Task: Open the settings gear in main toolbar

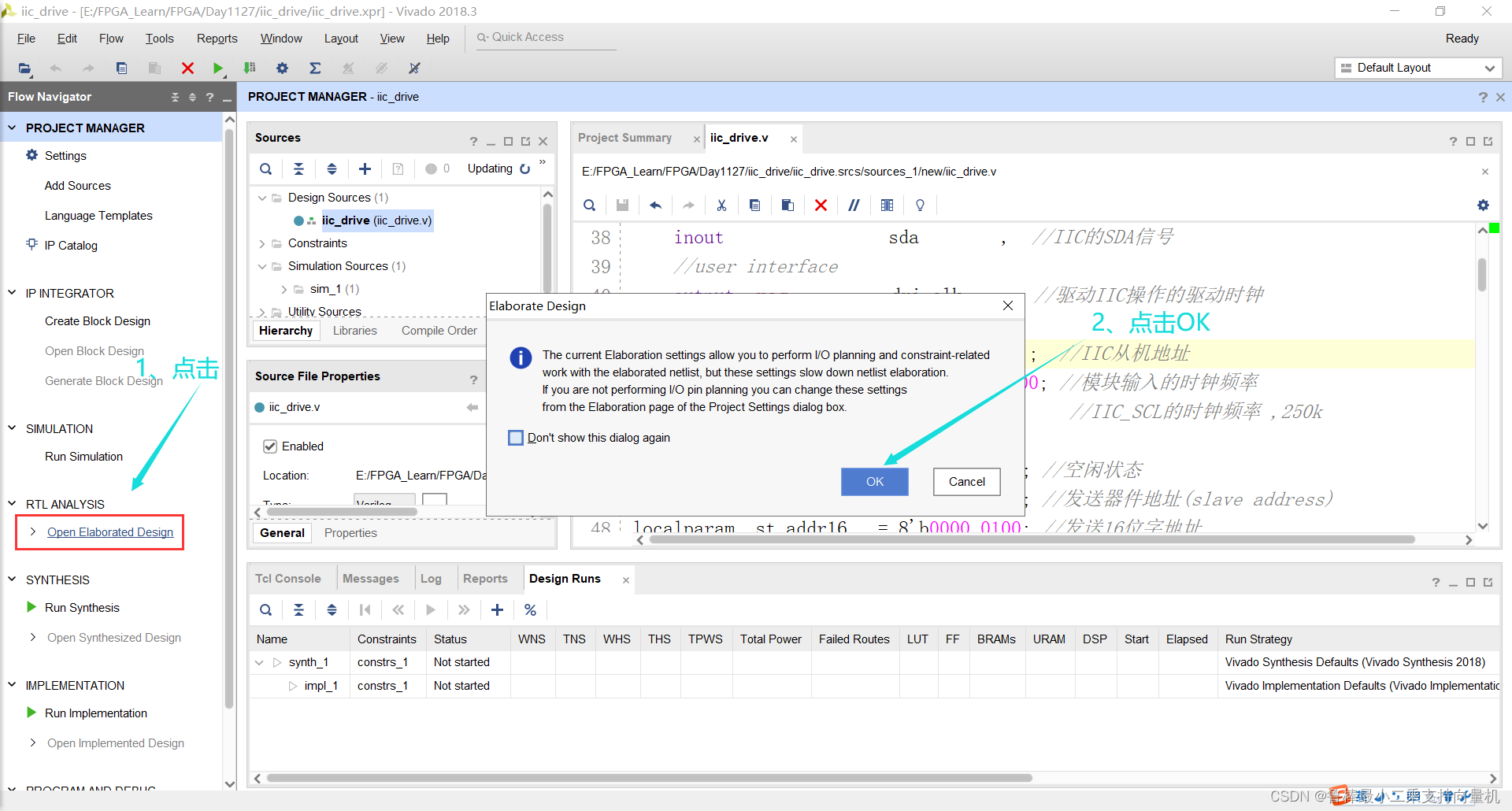Action: pos(282,69)
